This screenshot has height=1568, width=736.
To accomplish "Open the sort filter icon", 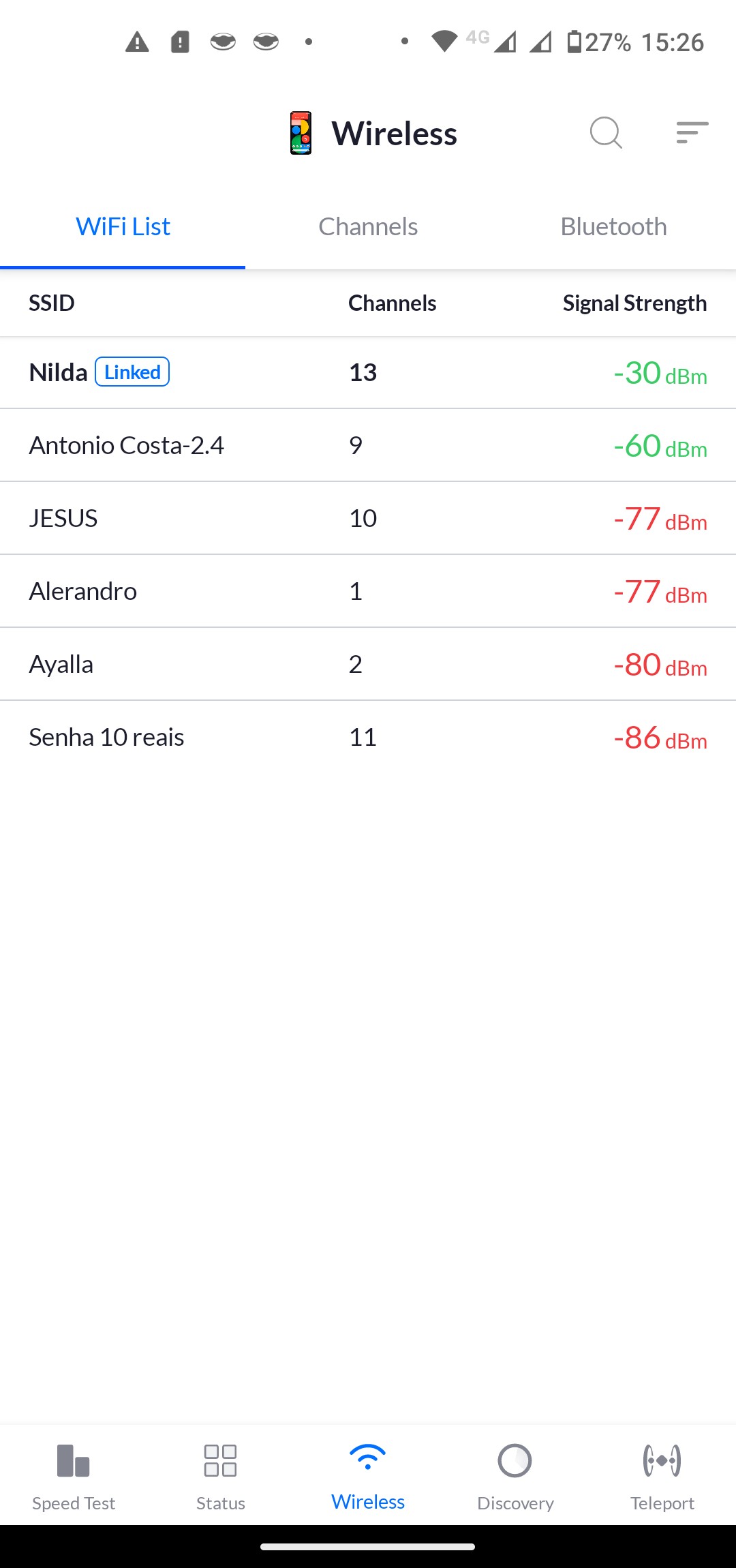I will coord(692,132).
